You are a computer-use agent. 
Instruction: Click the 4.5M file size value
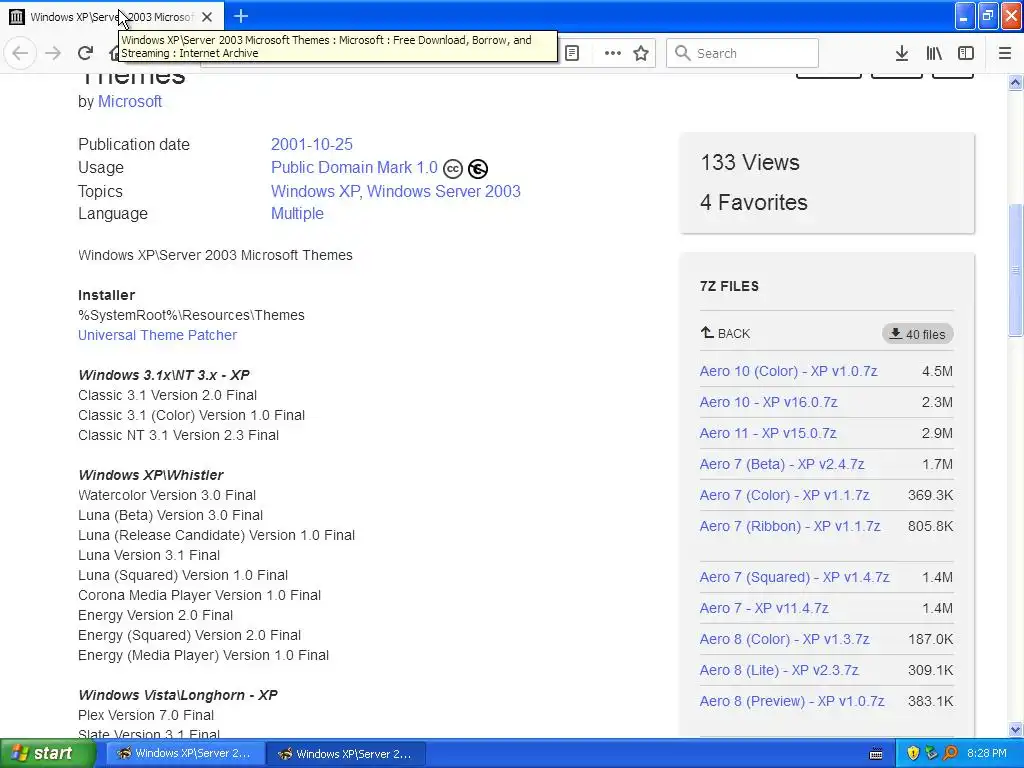click(x=937, y=372)
